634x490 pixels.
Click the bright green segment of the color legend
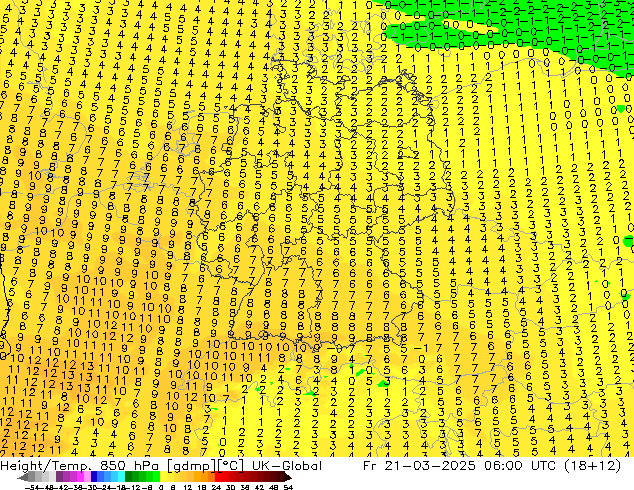(156, 477)
